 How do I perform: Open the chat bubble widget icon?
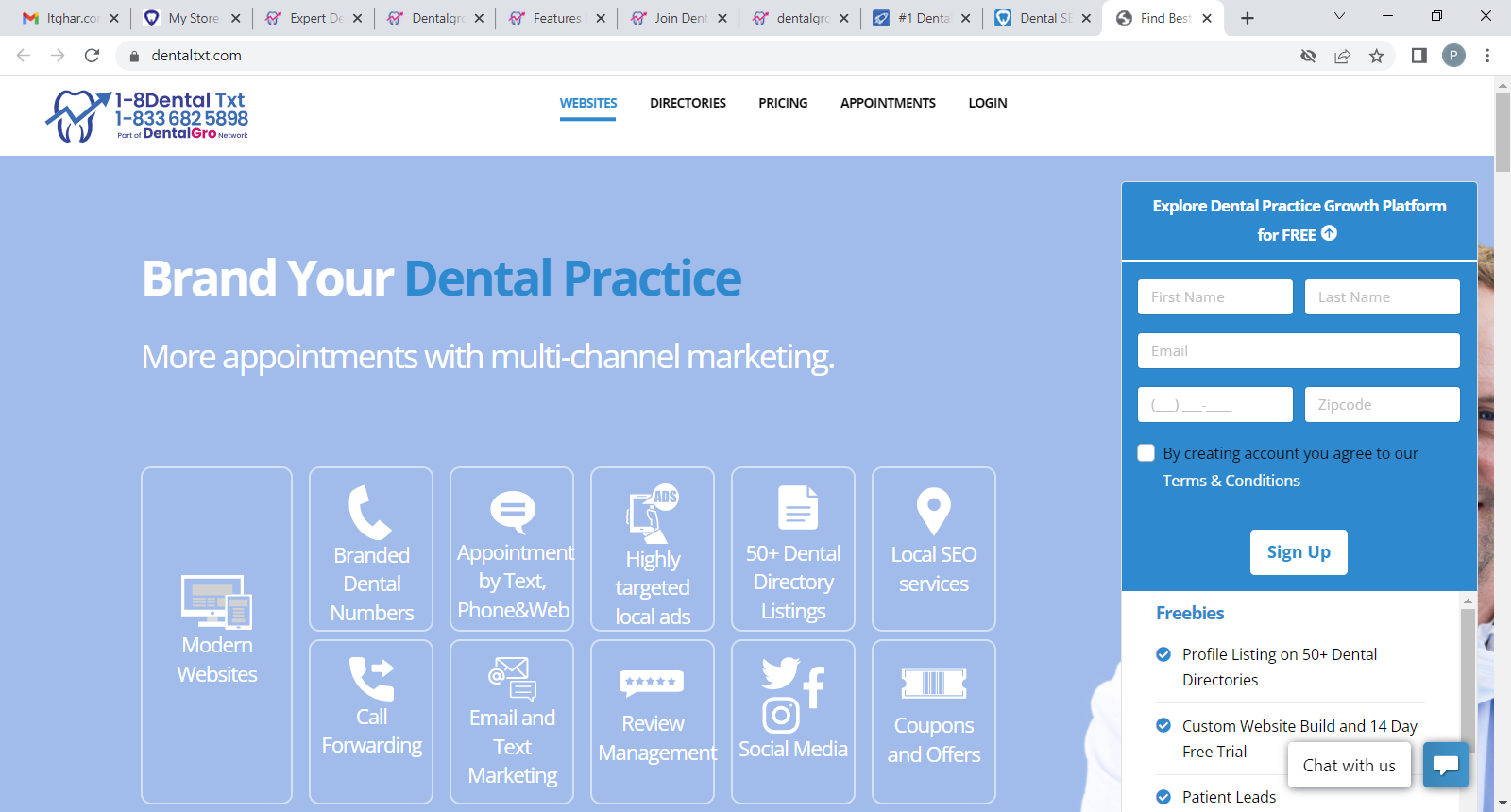(1446, 765)
